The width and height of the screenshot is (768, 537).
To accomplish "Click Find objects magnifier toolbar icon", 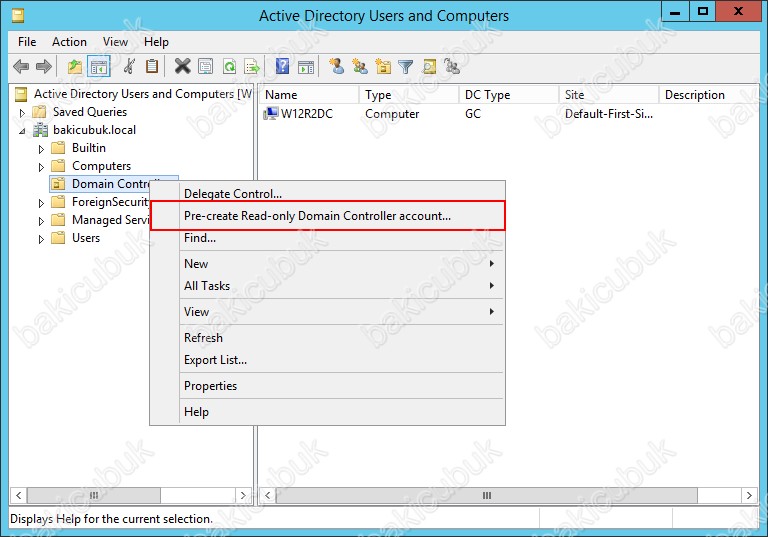I will coord(429,66).
